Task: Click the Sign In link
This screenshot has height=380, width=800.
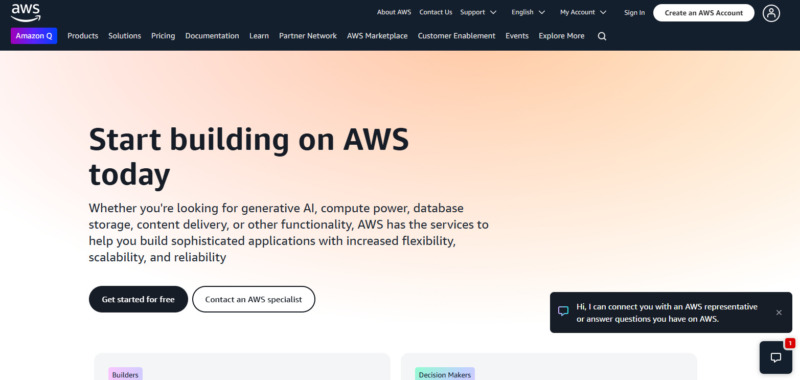Action: 634,13
